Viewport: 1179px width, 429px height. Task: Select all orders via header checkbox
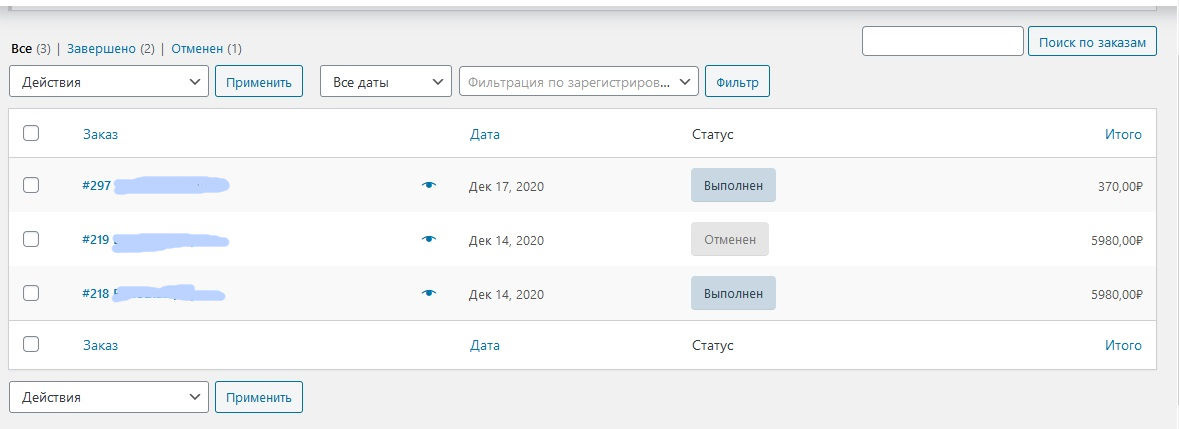tap(31, 133)
